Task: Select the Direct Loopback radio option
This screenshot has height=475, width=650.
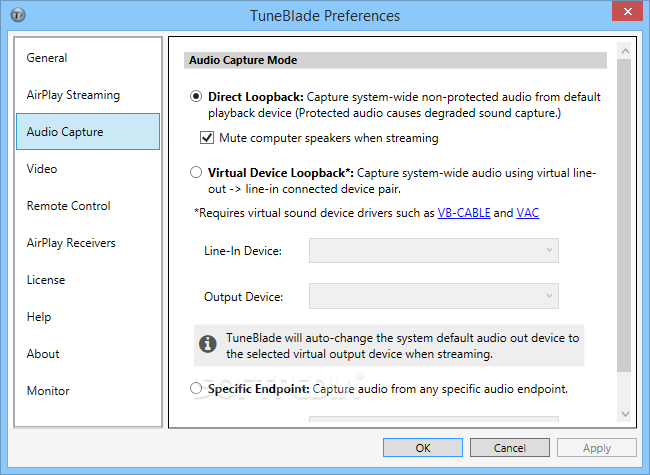Action: (x=196, y=97)
